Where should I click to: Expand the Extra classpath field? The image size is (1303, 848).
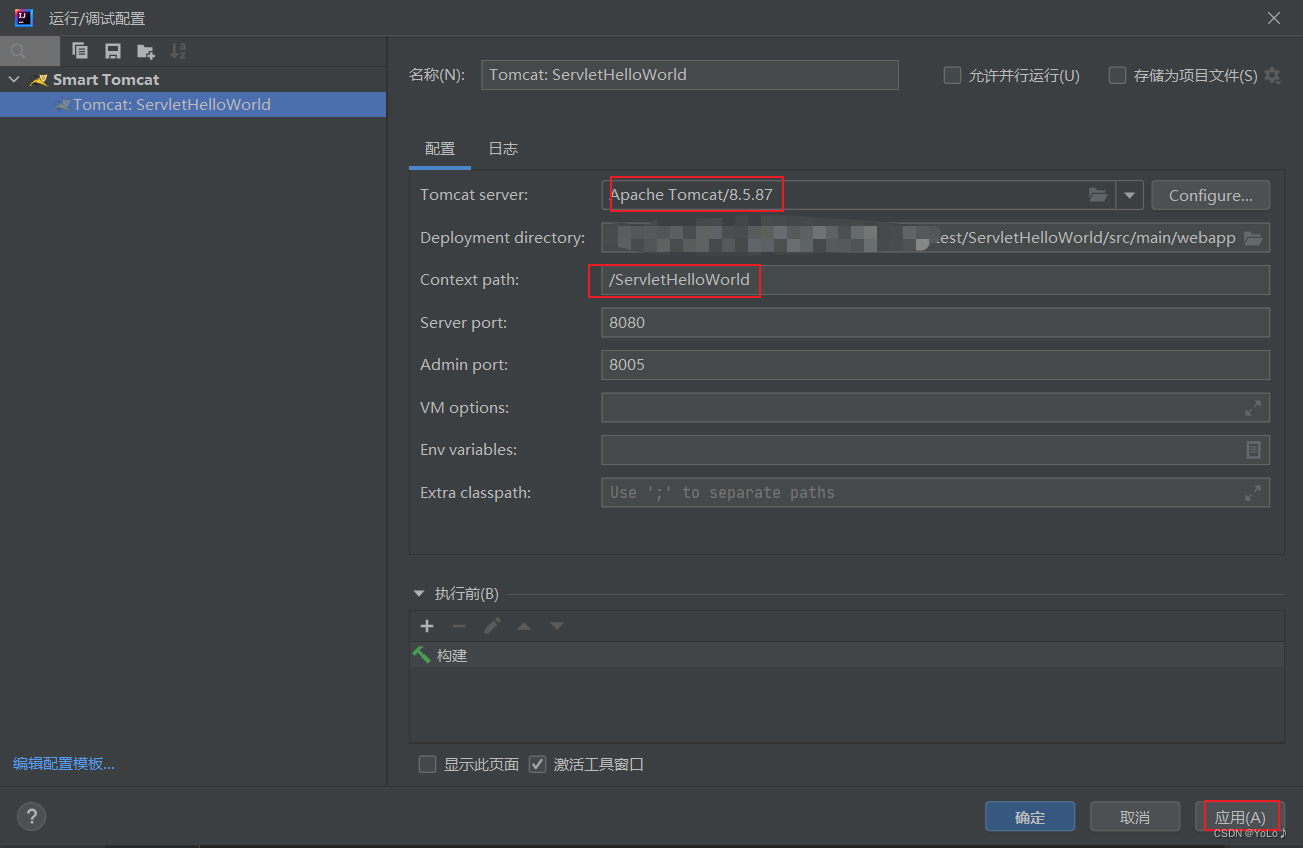[1252, 493]
